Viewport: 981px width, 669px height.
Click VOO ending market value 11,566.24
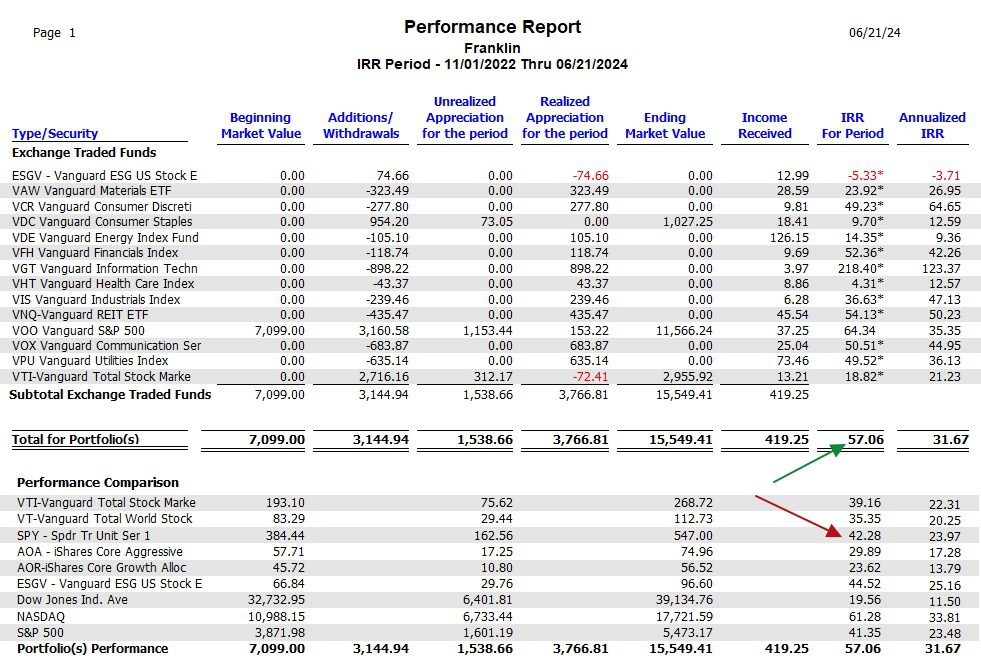[x=684, y=330]
